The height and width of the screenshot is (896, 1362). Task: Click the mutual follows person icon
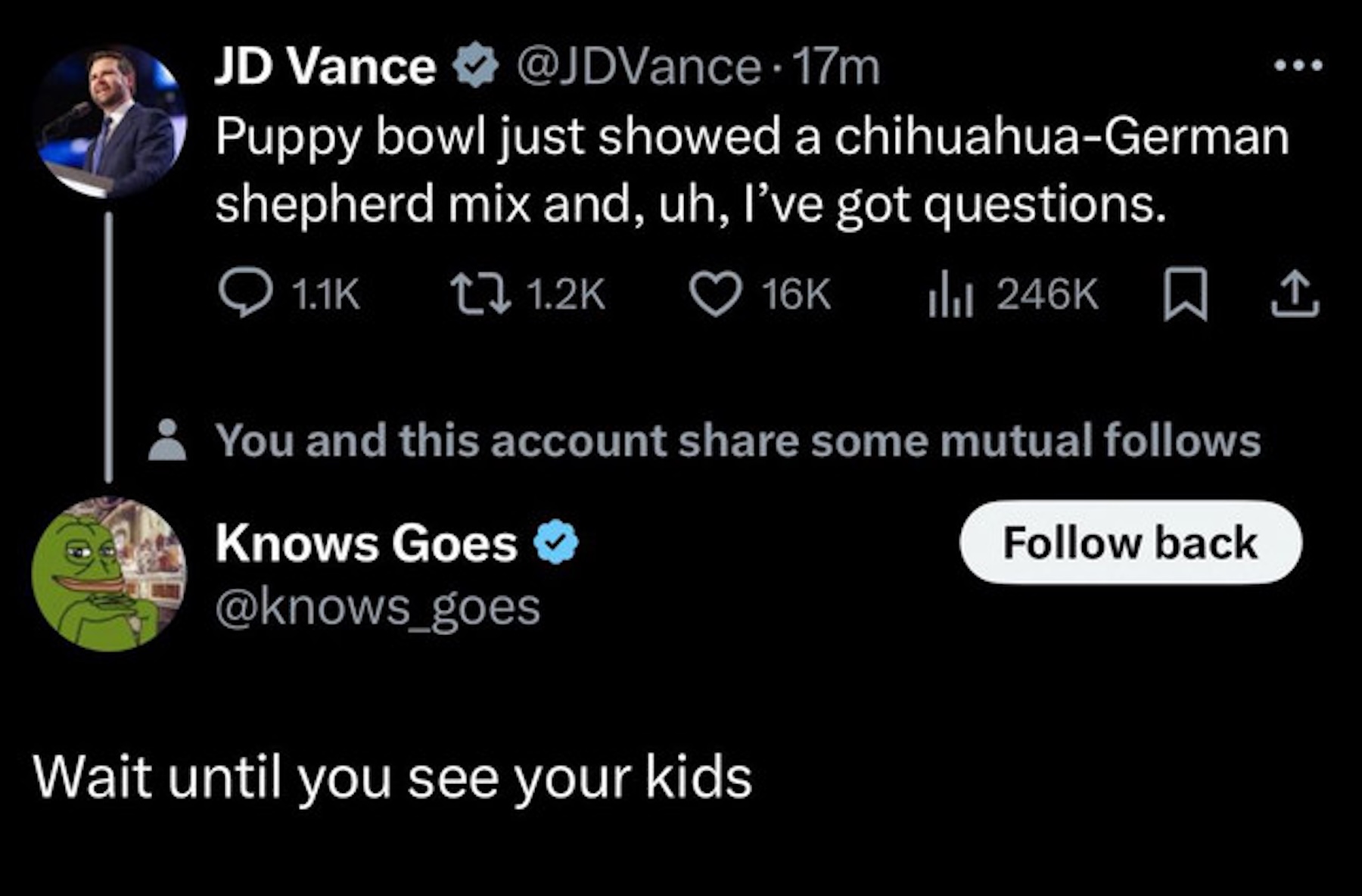tap(167, 440)
